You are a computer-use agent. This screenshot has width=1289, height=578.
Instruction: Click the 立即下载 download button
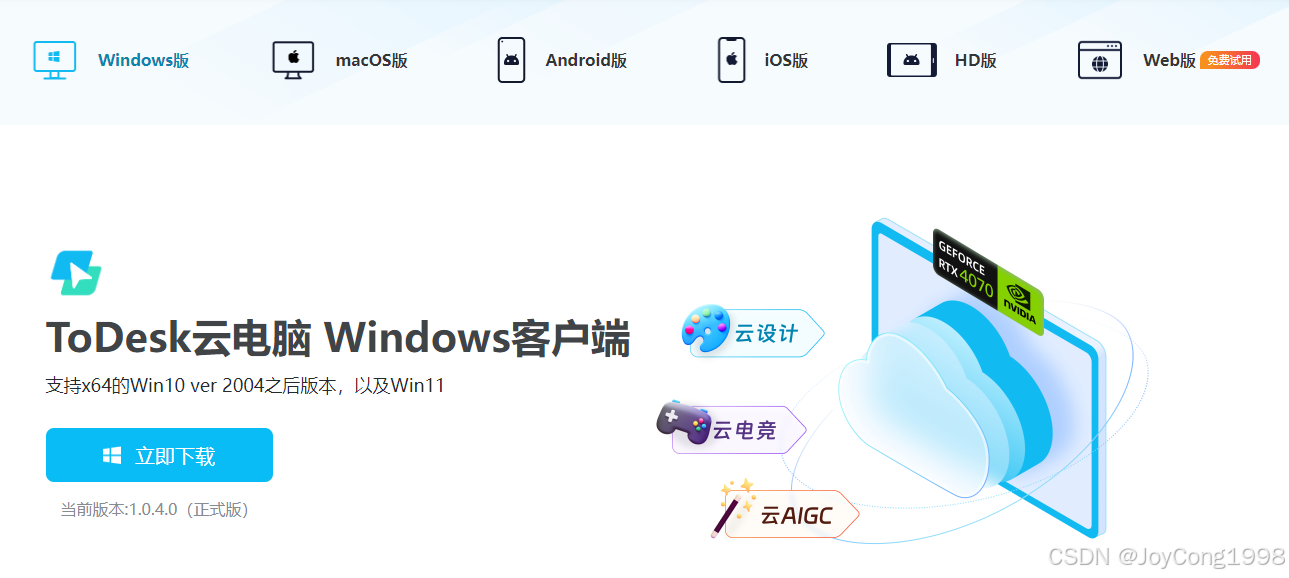[159, 455]
